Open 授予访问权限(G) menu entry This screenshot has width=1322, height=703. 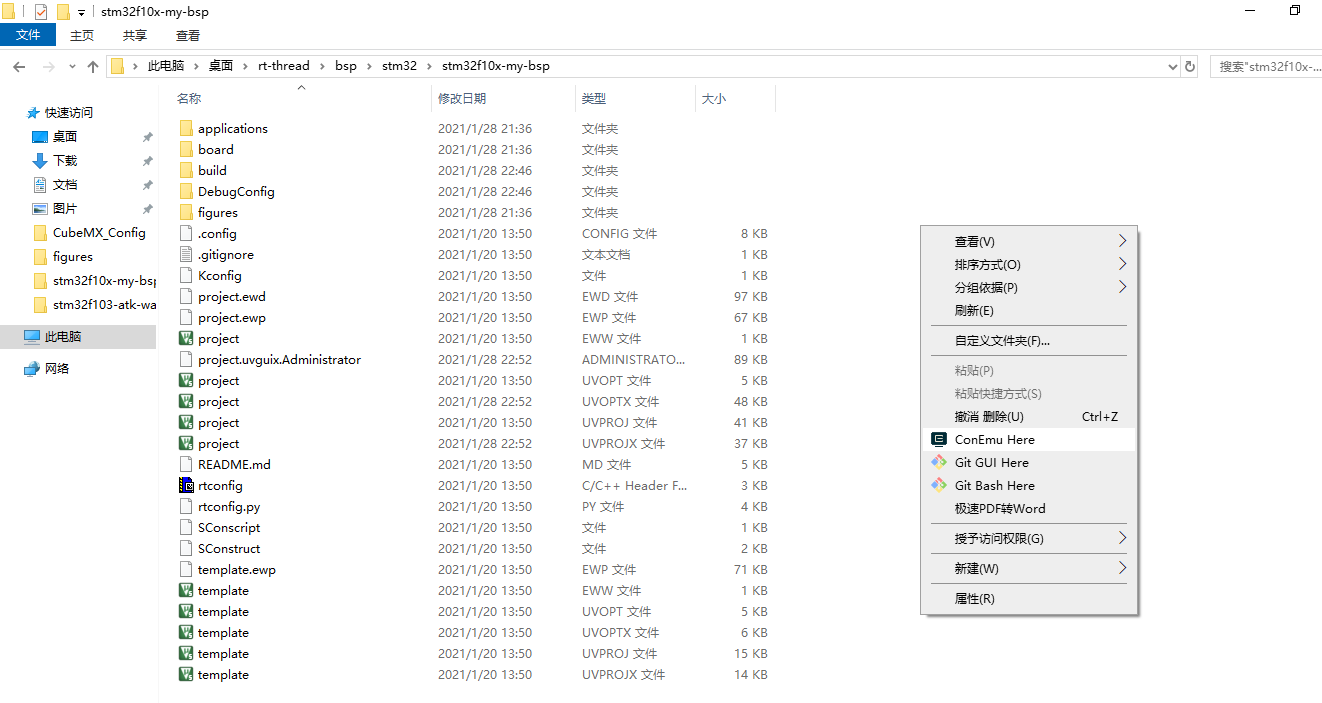(x=1029, y=538)
